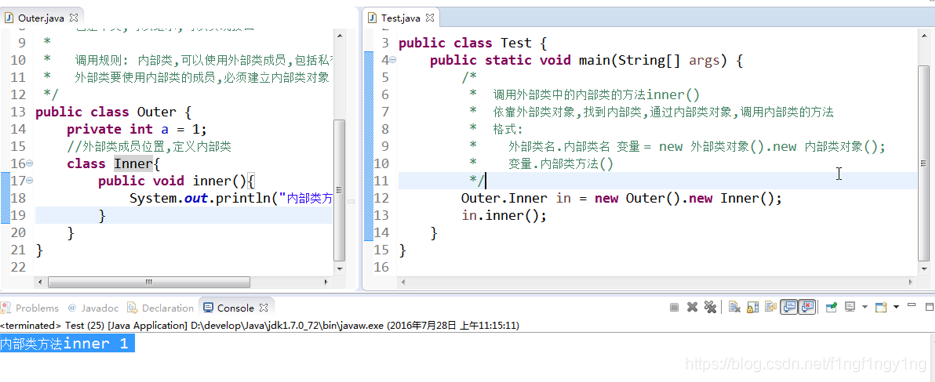Collapse the inner() method fold at line 17
The width and height of the screenshot is (935, 382).
click(30, 181)
